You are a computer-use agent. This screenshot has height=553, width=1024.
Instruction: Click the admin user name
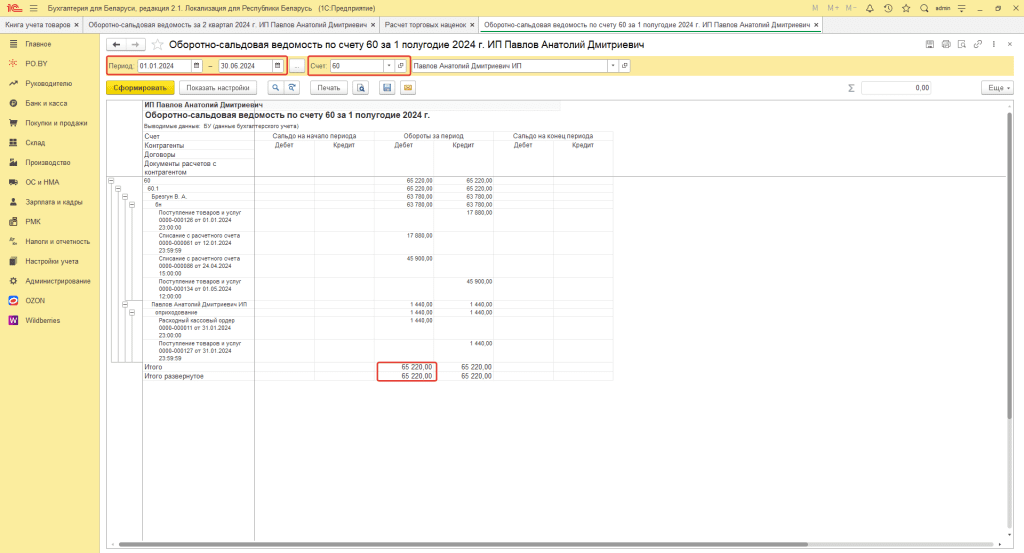click(942, 8)
